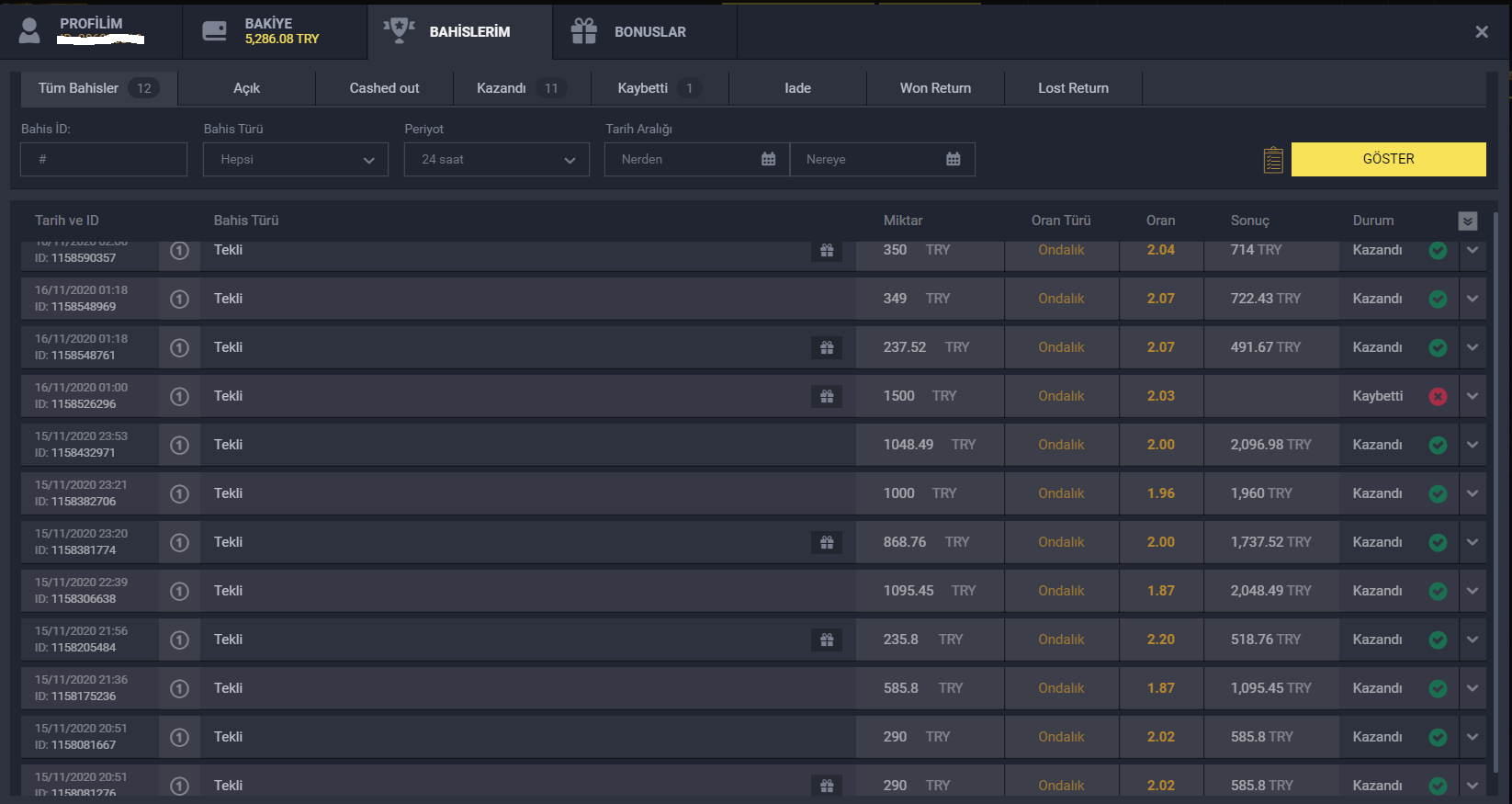Switch to the Lost Return tab
The width and height of the screenshot is (1512, 804).
1073,88
